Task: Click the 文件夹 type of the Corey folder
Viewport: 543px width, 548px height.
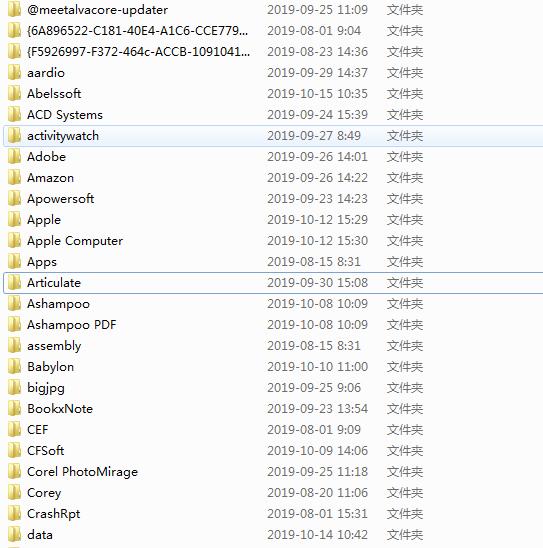Action: click(405, 493)
